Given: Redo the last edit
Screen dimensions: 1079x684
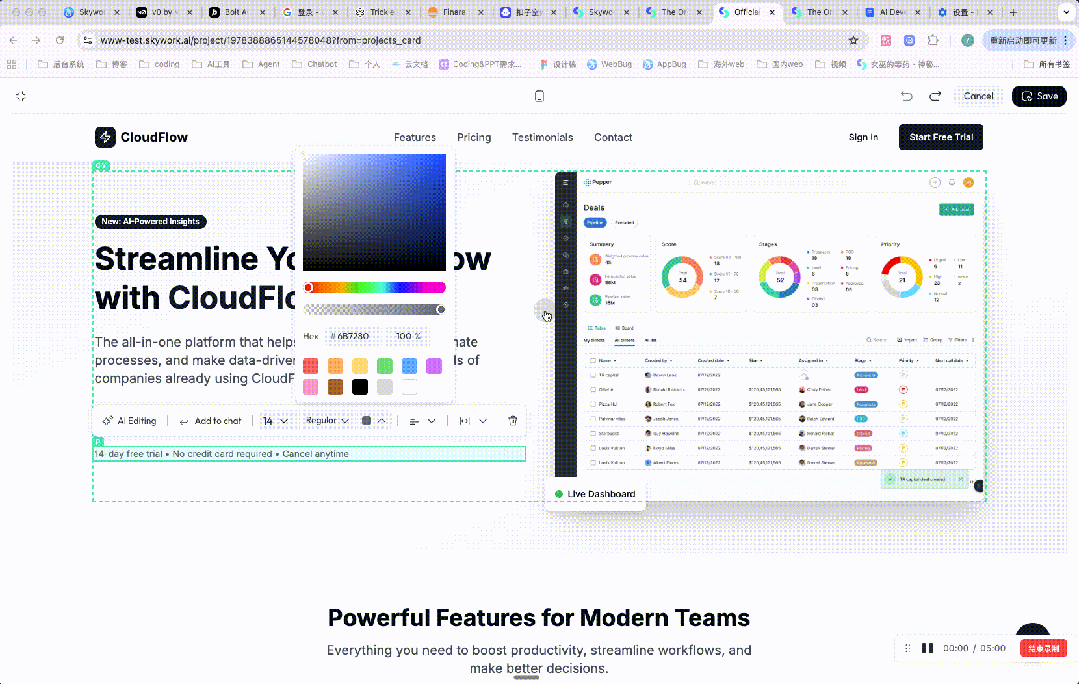Looking at the screenshot, I should click(x=935, y=96).
